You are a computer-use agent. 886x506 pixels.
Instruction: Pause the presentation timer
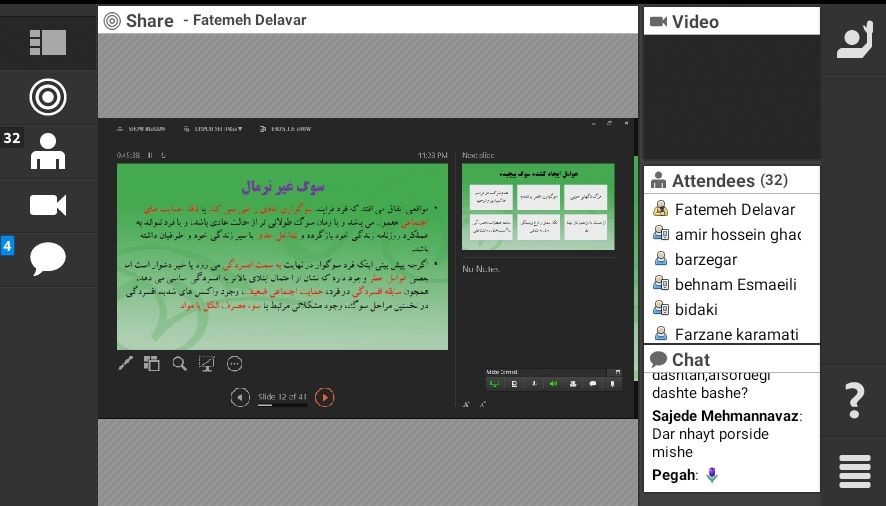(x=150, y=155)
